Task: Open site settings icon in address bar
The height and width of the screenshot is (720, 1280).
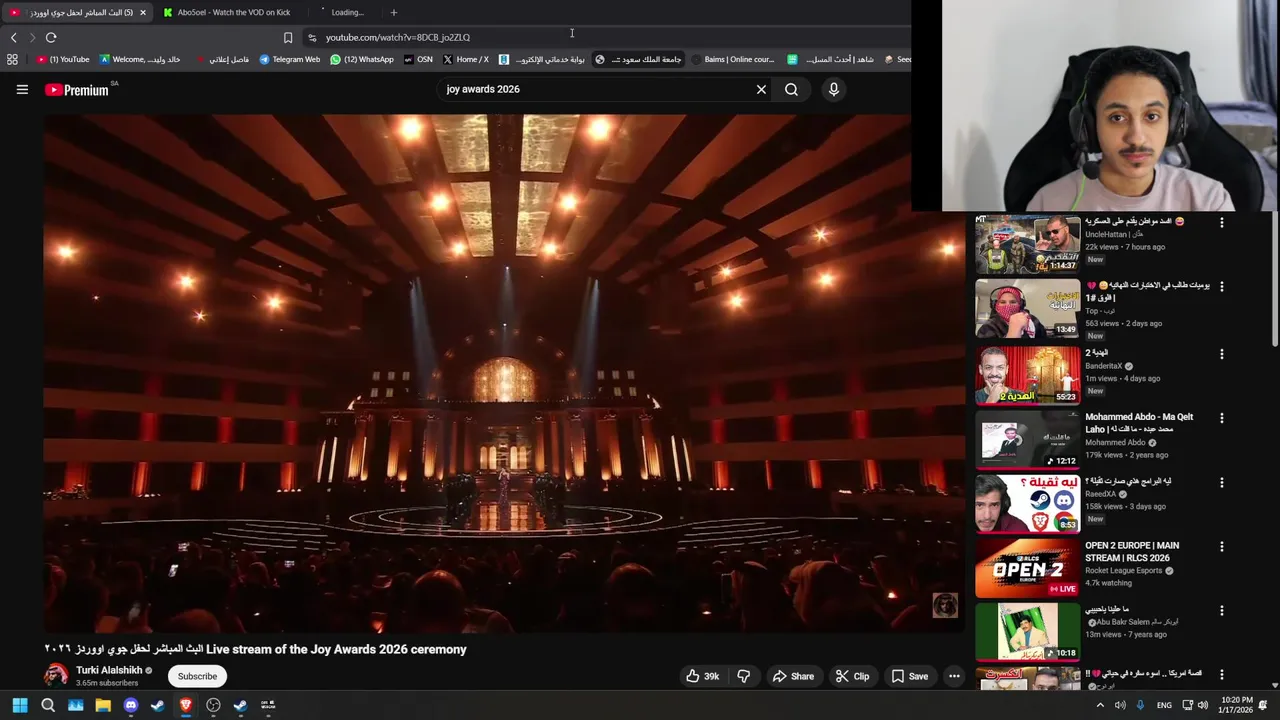Action: click(x=312, y=37)
